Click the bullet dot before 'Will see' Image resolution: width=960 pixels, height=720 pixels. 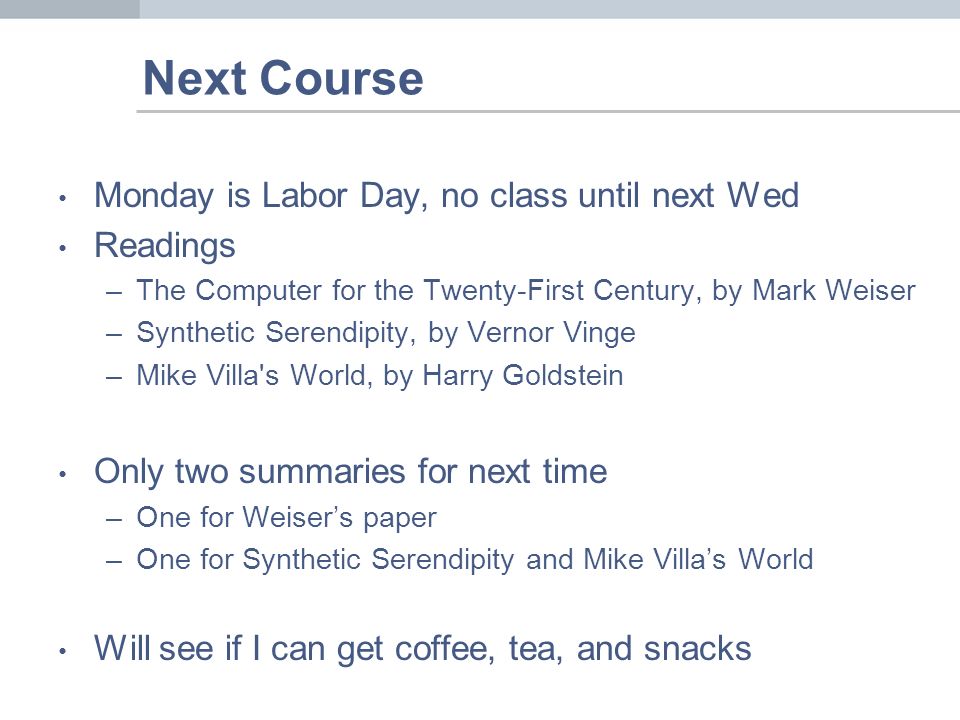coord(62,651)
